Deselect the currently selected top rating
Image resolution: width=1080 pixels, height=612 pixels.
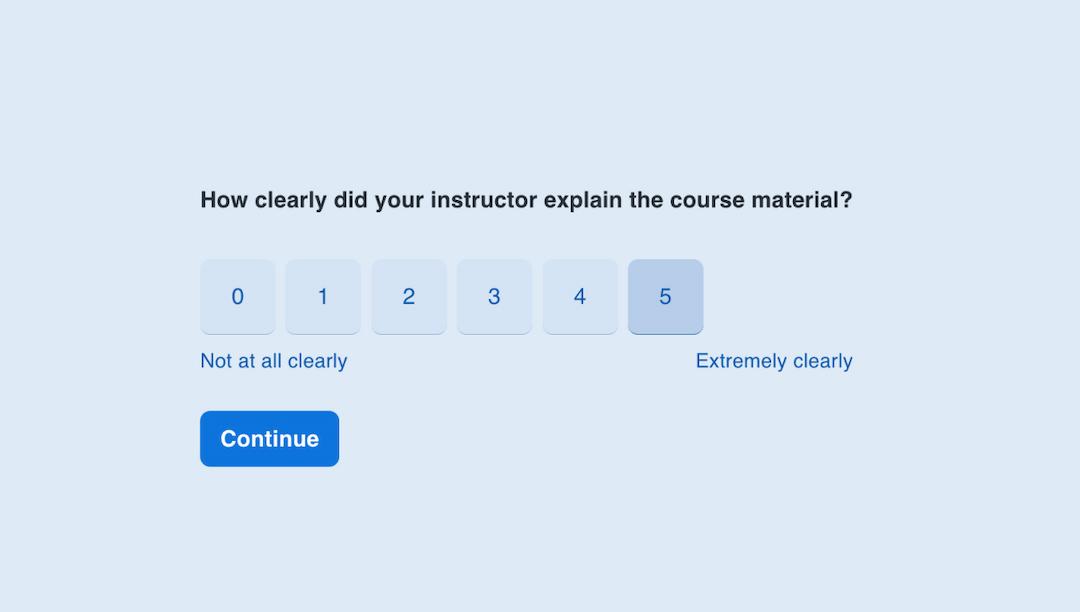pos(665,297)
